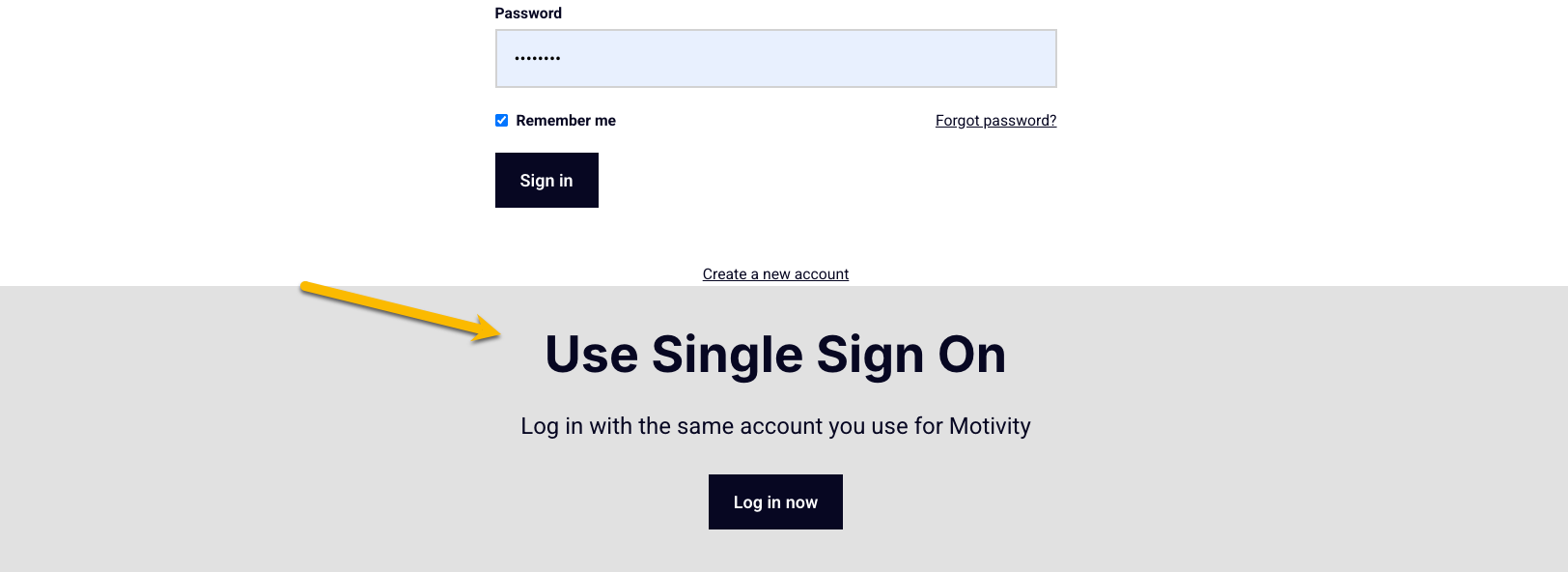
Task: Click the yellow arrow's pointed tip
Action: [x=496, y=333]
